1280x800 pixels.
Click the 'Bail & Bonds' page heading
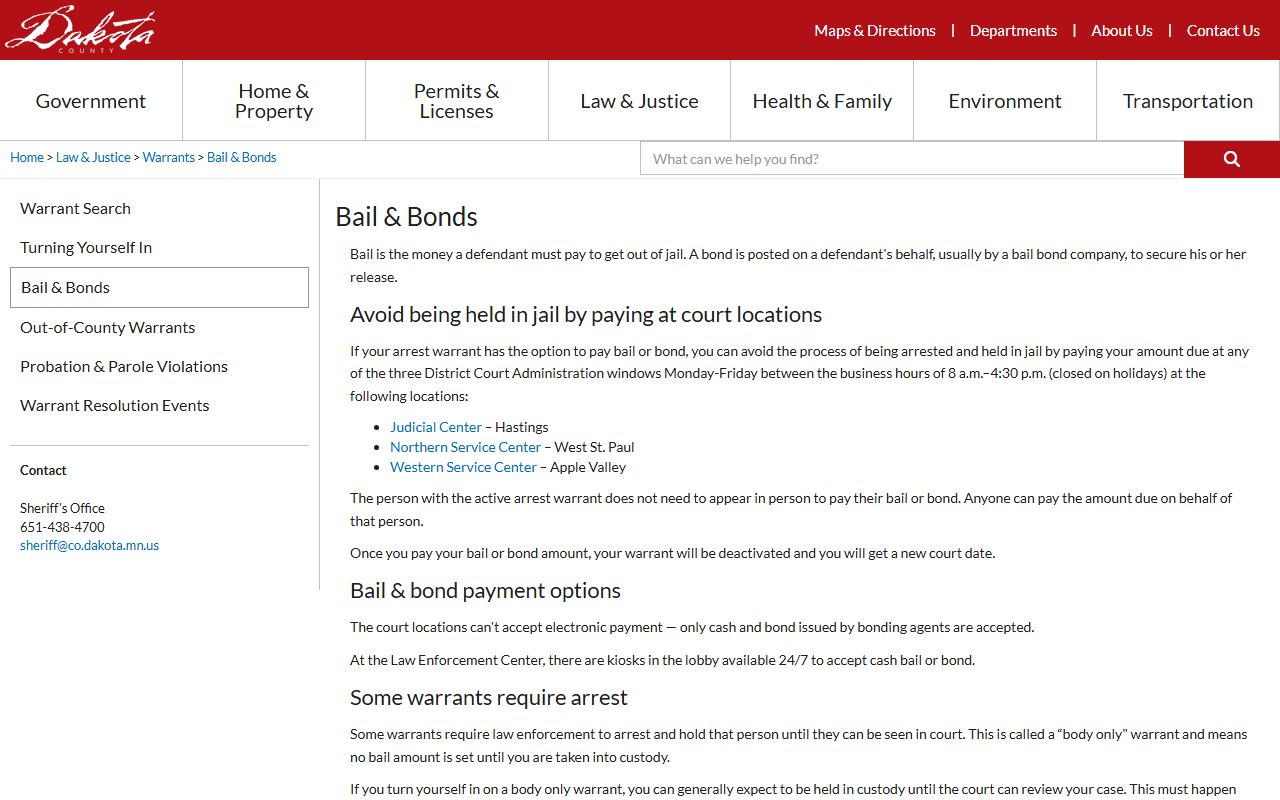click(x=406, y=217)
